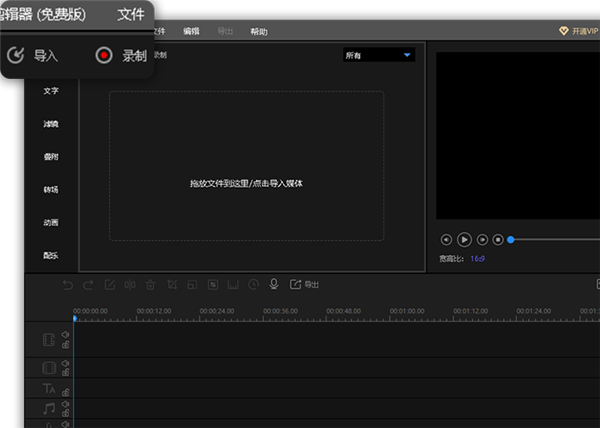This screenshot has width=600, height=428.
Task: Click the trash delete icon in toolbar
Action: tap(150, 285)
